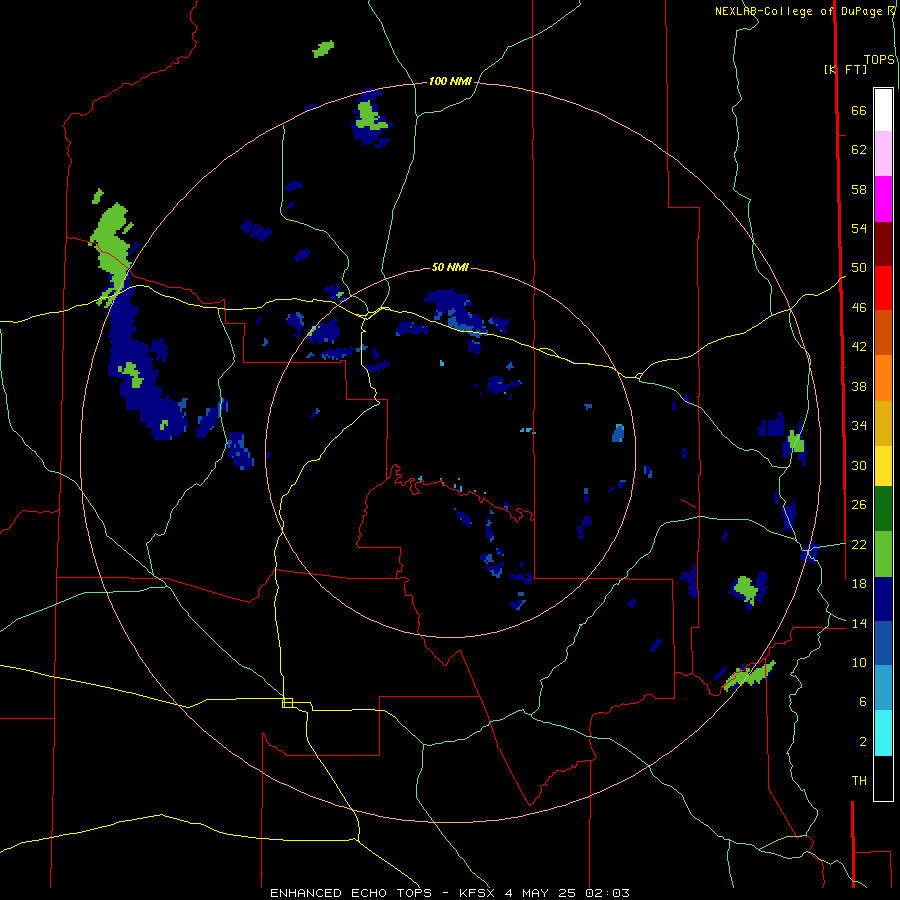
Task: Click the 100 NMI range ring label
Action: [450, 82]
